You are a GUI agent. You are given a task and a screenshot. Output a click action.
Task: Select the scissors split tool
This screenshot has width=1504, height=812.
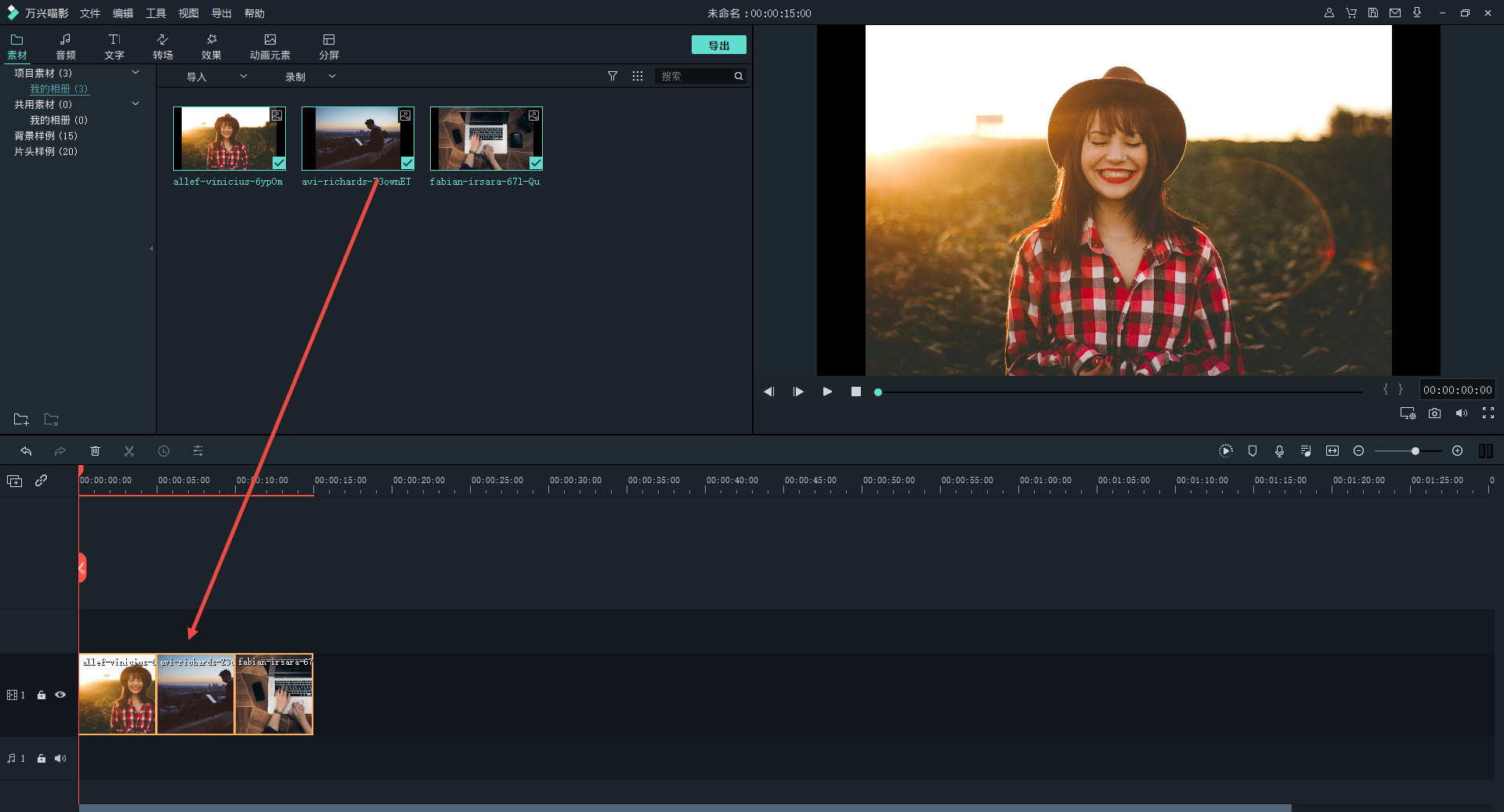click(129, 451)
